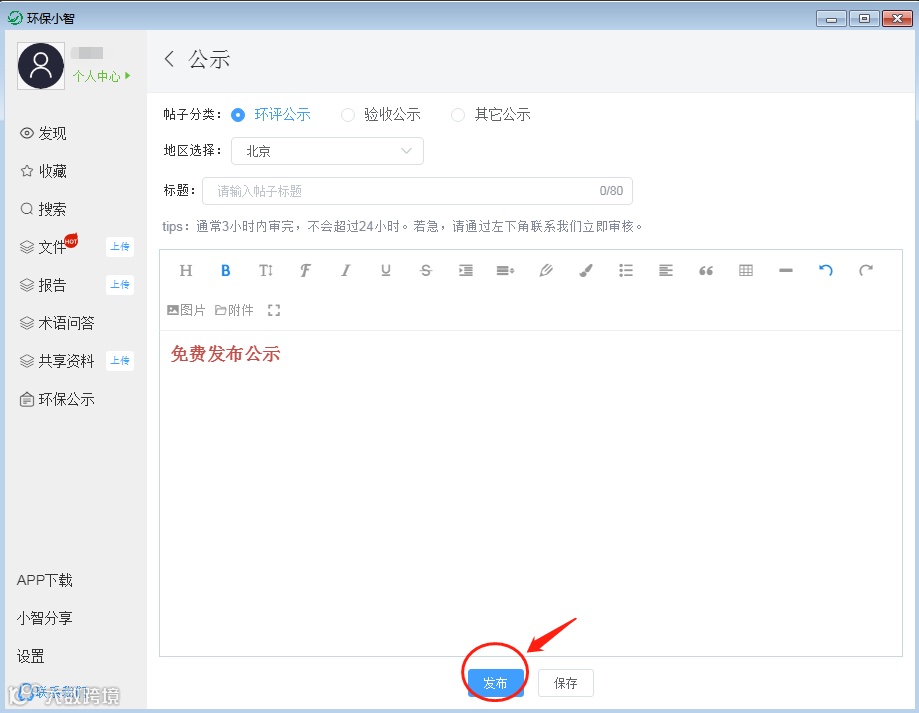Select the heading (H) format tool
The width and height of the screenshot is (919, 713).
[x=186, y=270]
